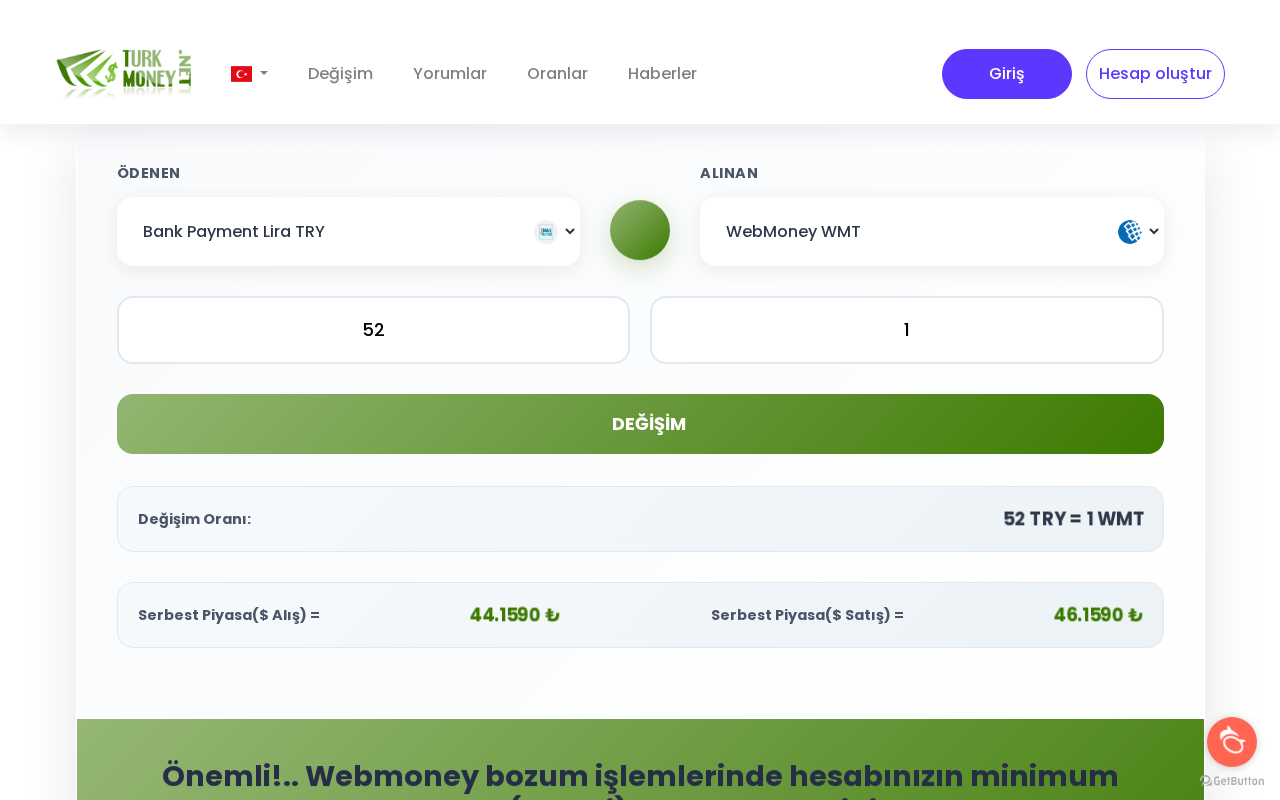Click the Hesap oluştur button
Viewport: 1280px width, 800px height.
tap(1155, 74)
